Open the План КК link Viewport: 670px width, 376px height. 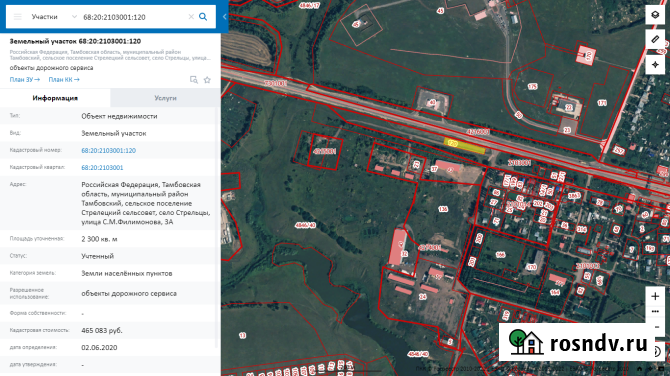[64, 79]
